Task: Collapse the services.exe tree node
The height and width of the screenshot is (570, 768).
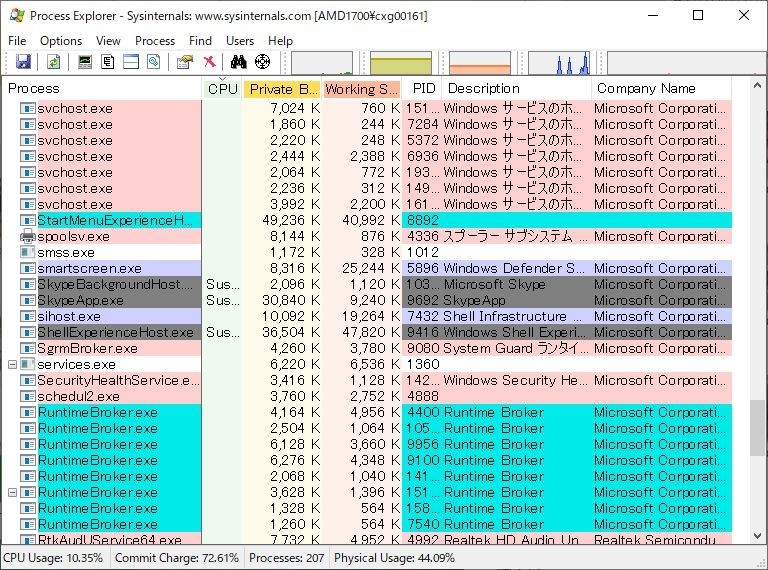Action: pos(13,364)
